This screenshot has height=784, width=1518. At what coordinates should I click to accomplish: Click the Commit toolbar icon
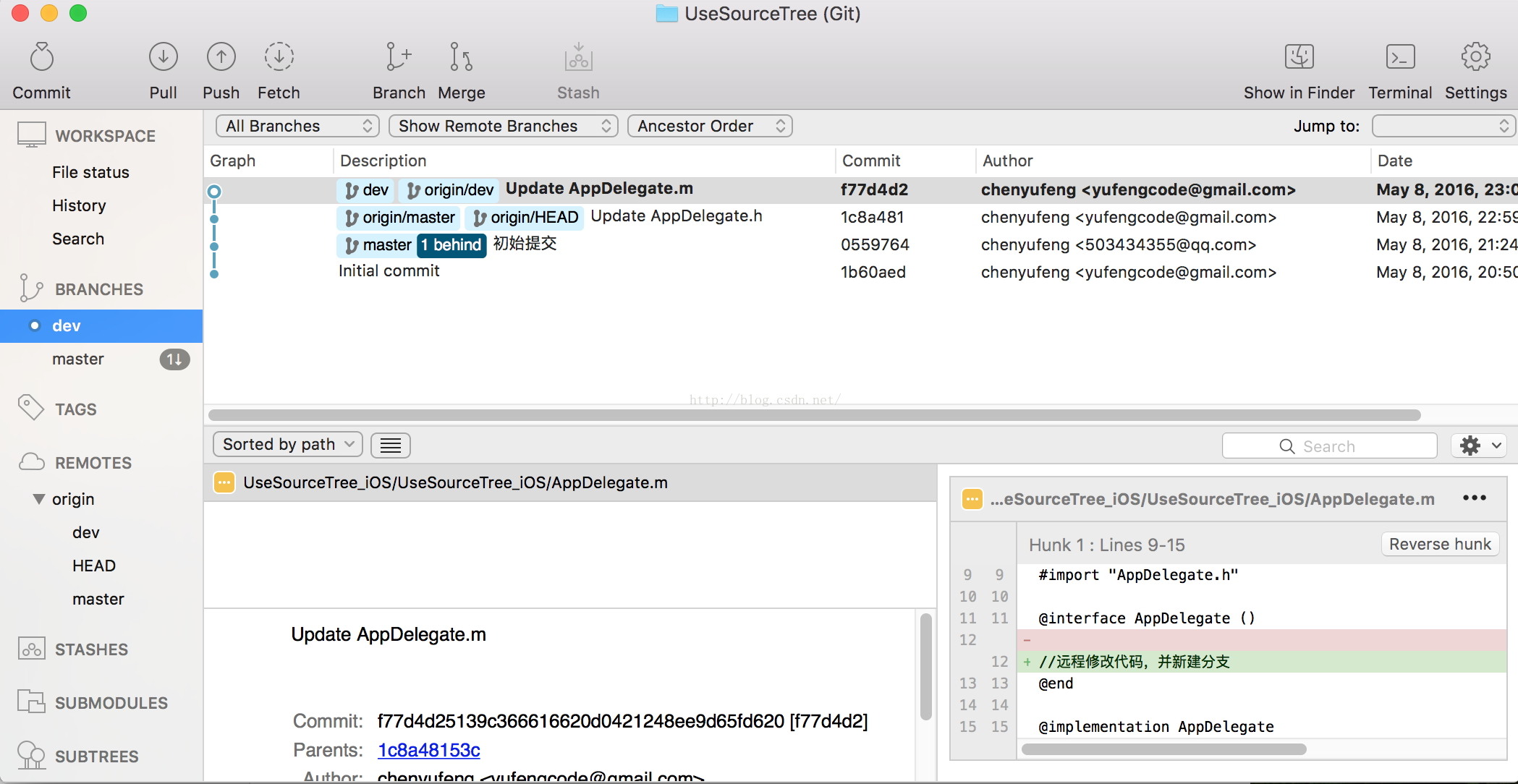click(x=42, y=58)
